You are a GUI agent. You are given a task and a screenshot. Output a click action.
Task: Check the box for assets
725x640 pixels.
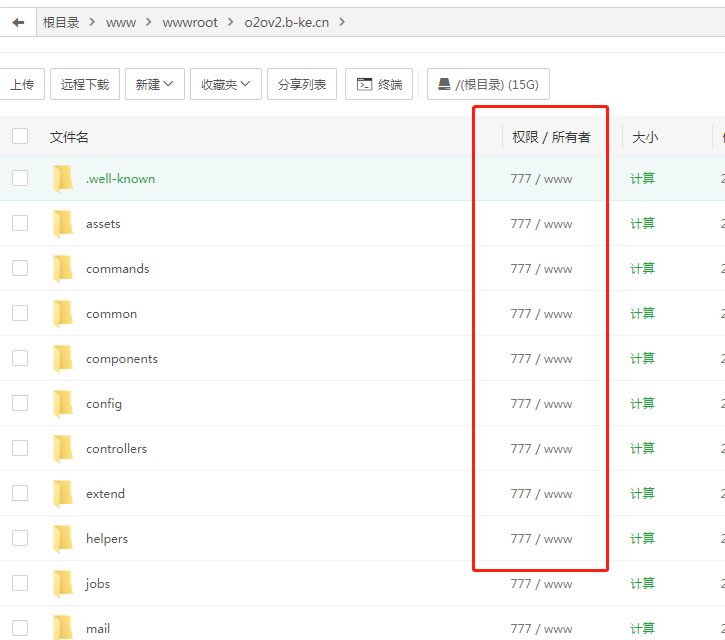click(20, 223)
